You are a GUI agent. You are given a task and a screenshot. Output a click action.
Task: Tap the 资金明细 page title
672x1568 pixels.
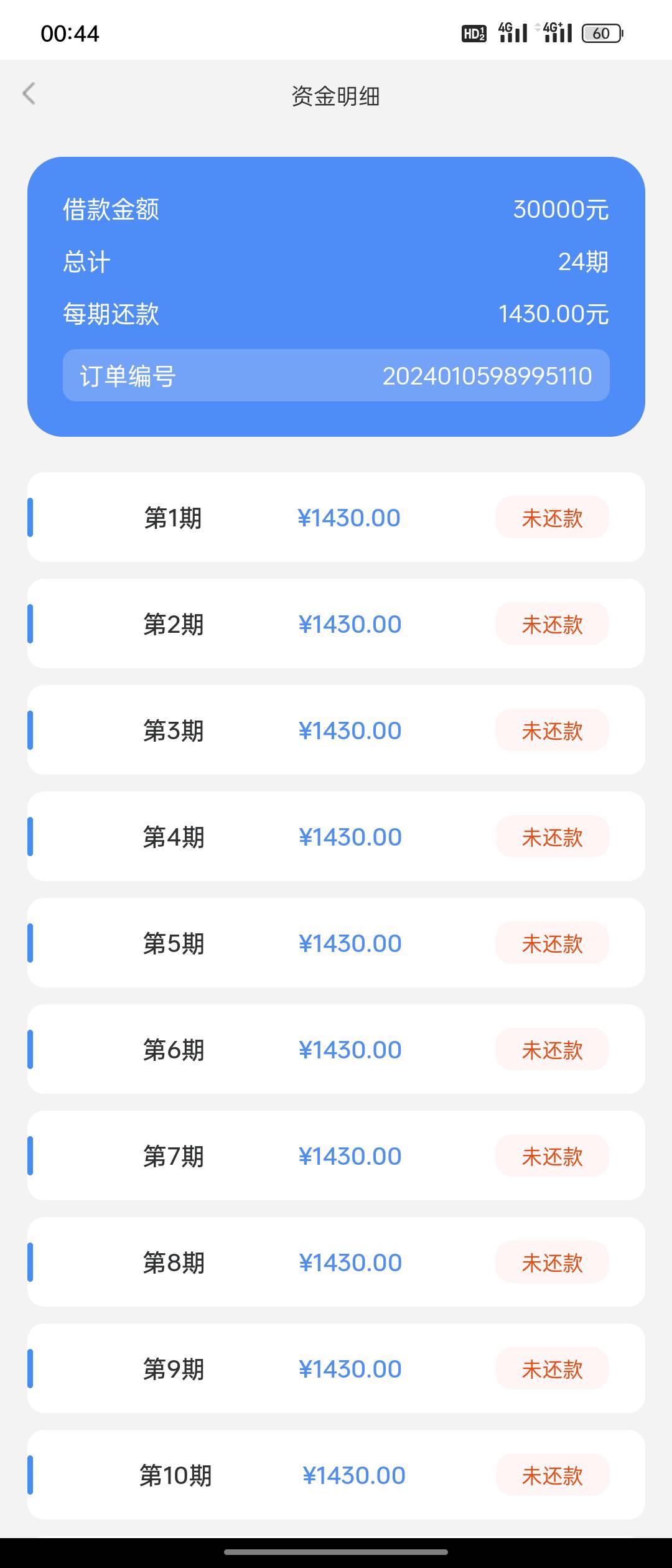pos(336,96)
